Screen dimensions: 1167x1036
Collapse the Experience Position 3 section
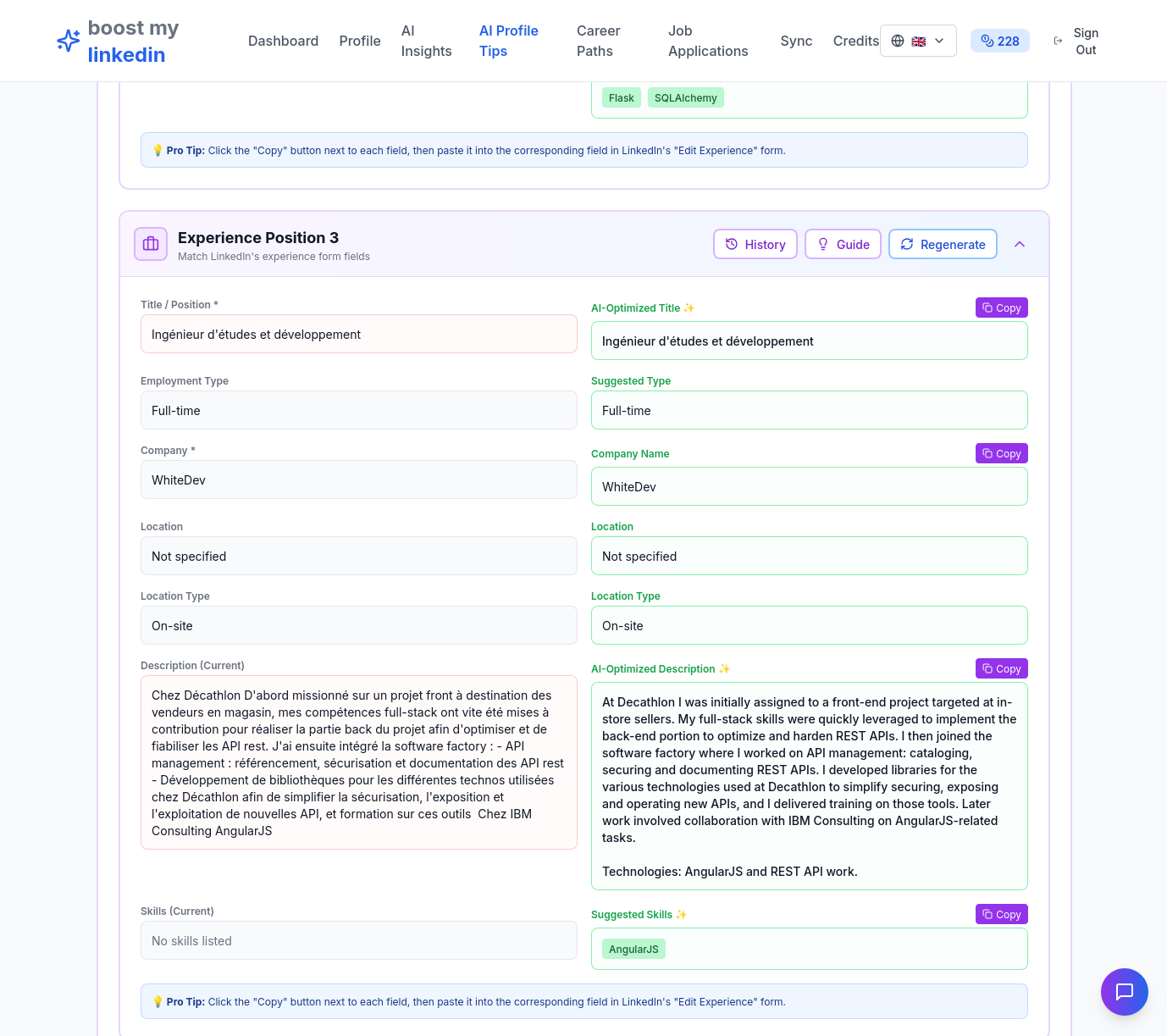click(1020, 244)
